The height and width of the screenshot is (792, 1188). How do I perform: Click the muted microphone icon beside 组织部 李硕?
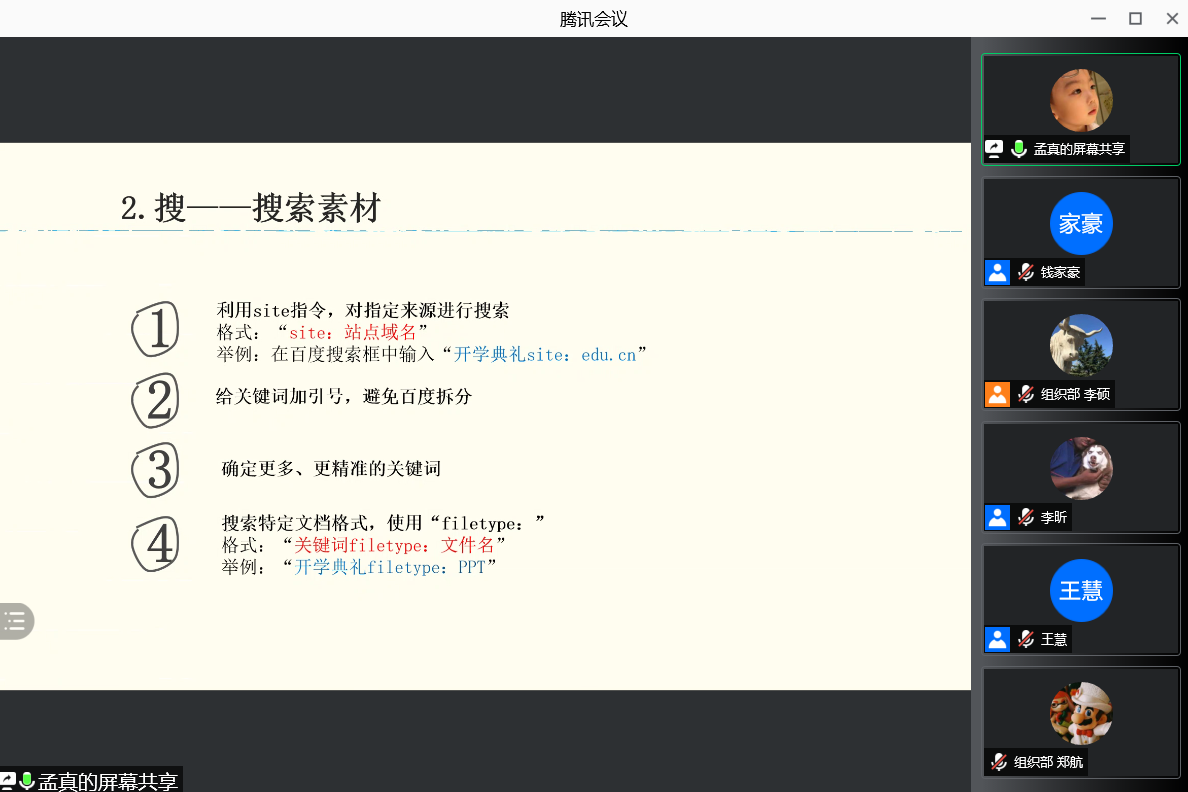[1025, 394]
